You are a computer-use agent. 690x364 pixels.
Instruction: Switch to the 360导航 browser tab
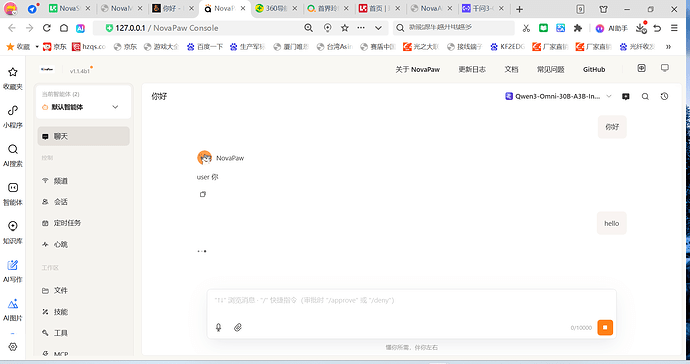[276, 8]
